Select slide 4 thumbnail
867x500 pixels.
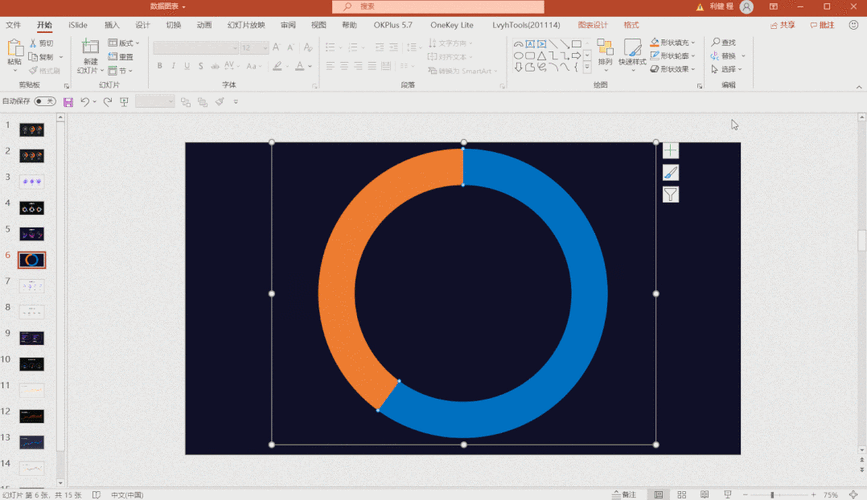[x=32, y=208]
